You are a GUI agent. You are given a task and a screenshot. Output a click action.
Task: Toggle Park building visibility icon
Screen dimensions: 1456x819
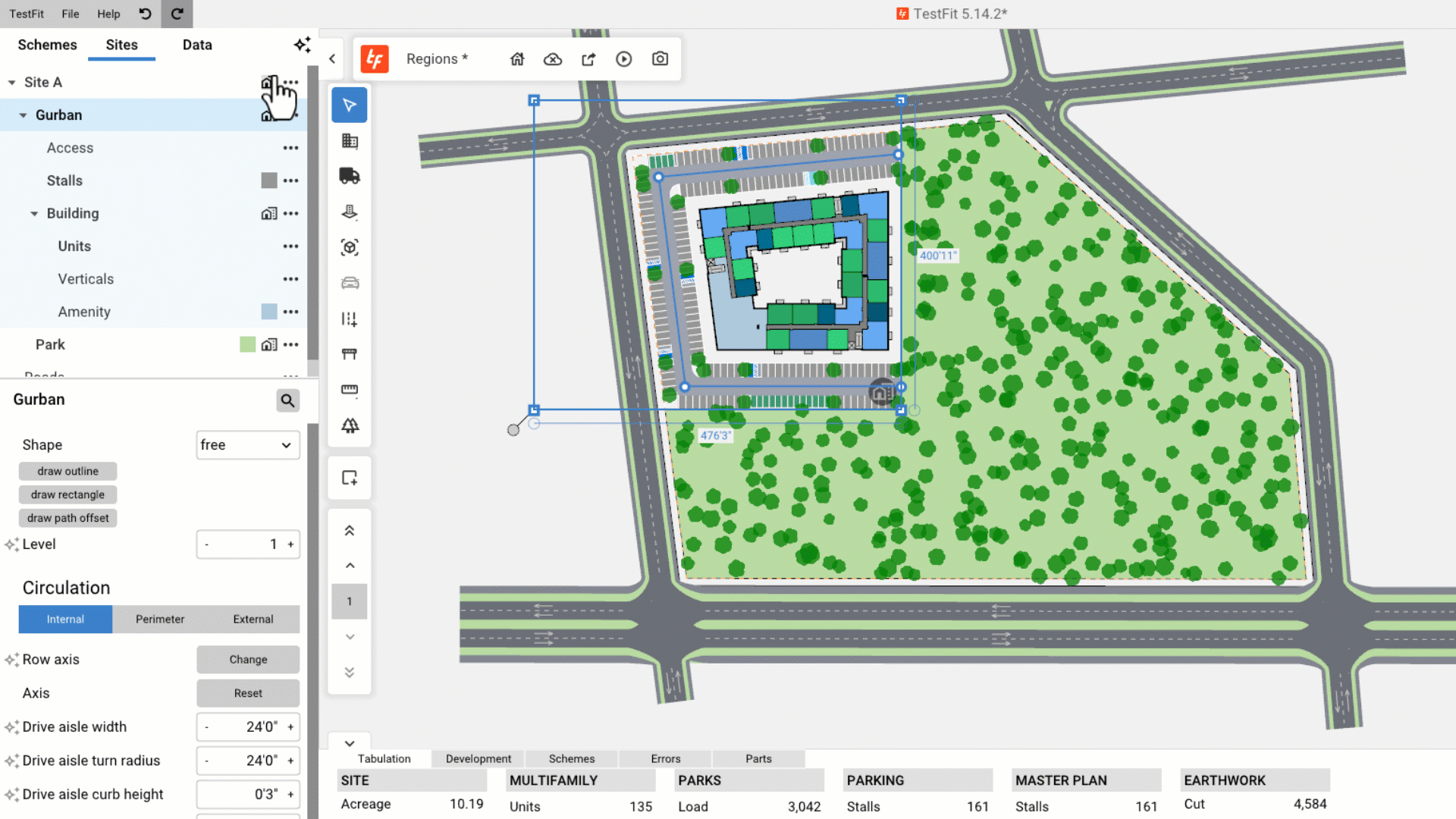(x=268, y=344)
